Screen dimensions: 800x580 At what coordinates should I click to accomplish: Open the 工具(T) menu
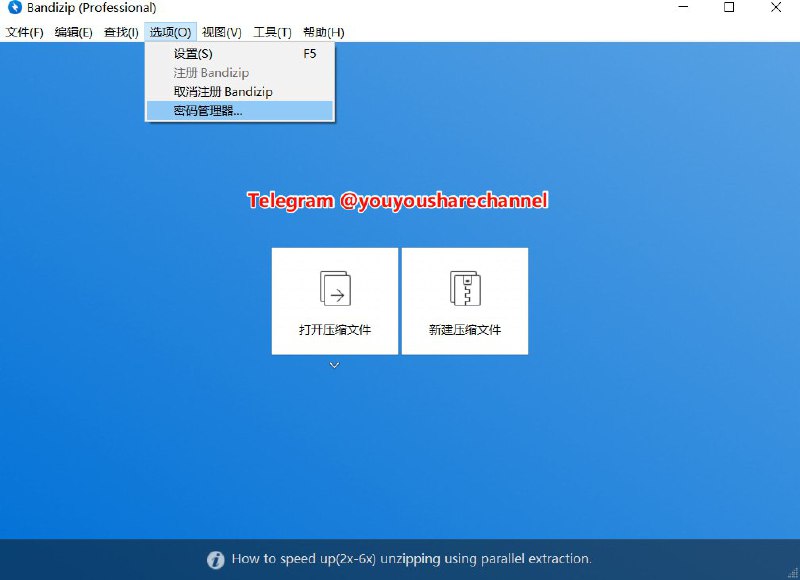[x=273, y=31]
